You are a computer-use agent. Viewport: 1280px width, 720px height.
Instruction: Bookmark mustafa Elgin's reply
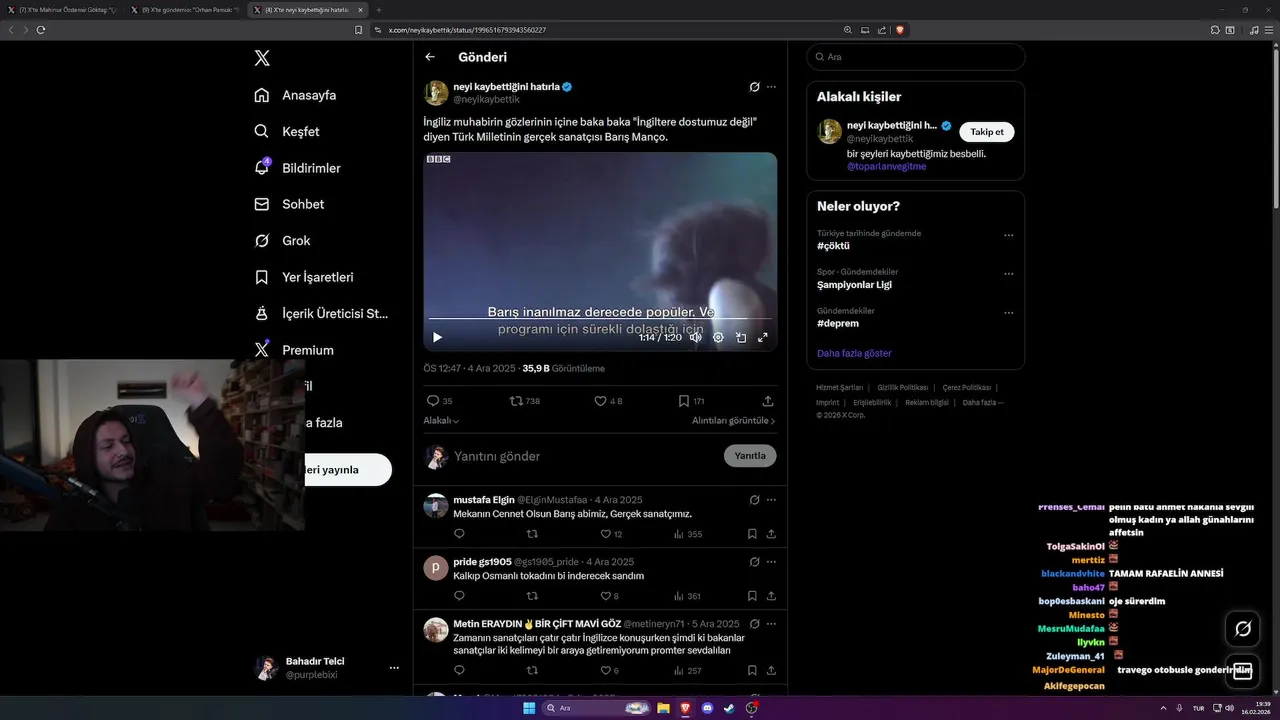(x=752, y=534)
